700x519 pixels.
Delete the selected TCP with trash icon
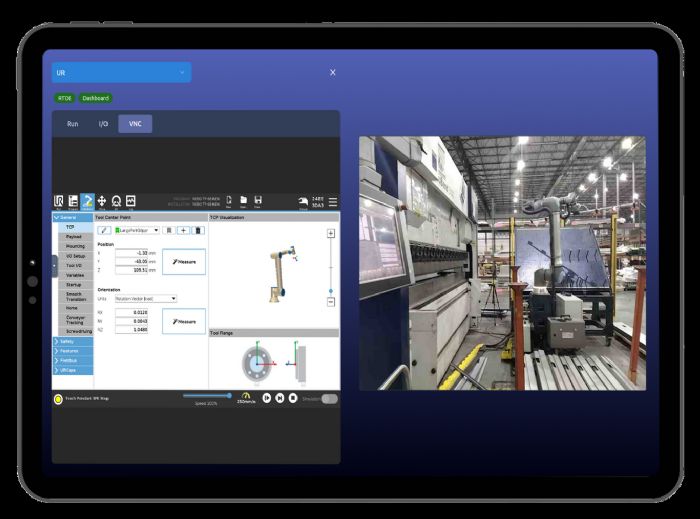click(198, 230)
